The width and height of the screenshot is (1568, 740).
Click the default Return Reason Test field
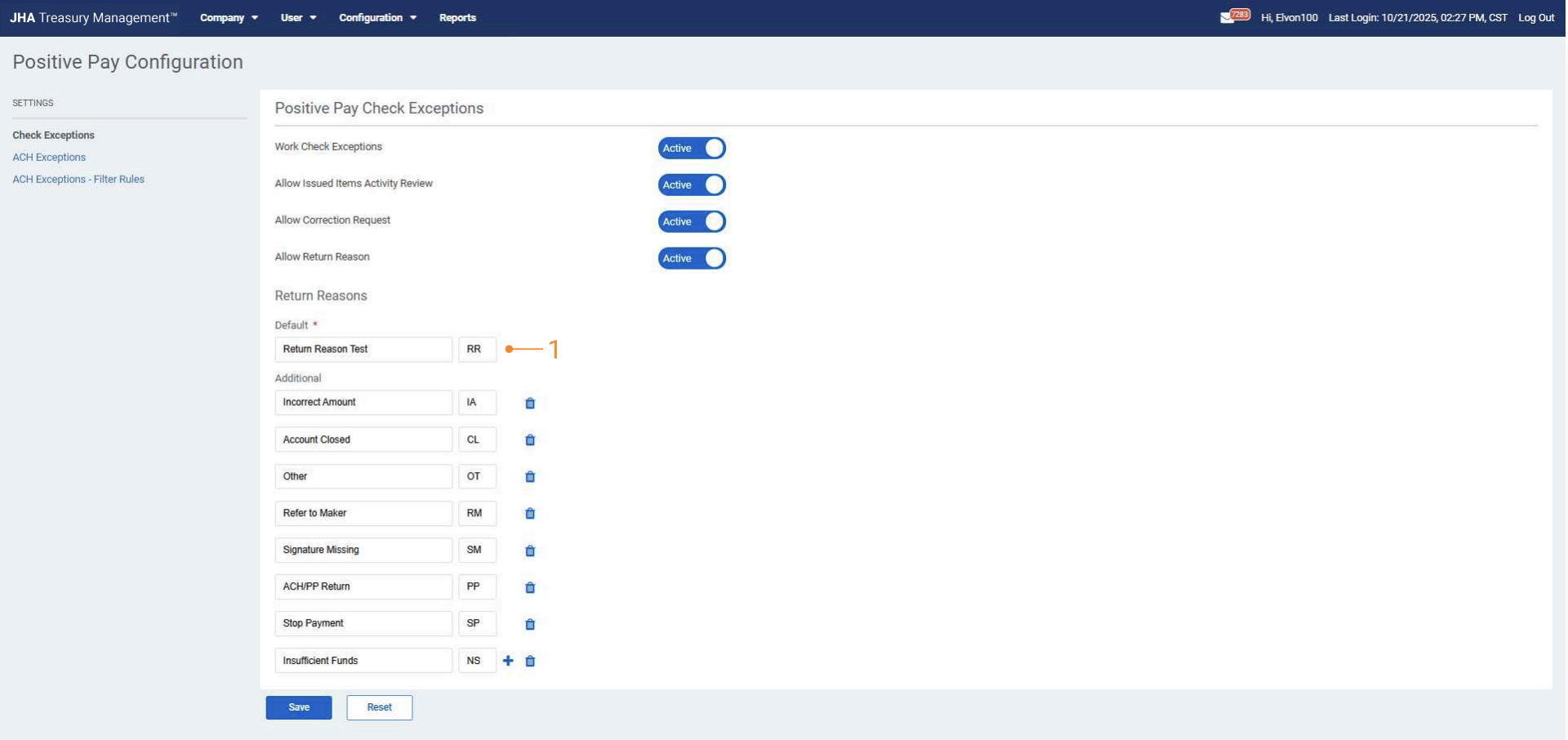pos(363,350)
